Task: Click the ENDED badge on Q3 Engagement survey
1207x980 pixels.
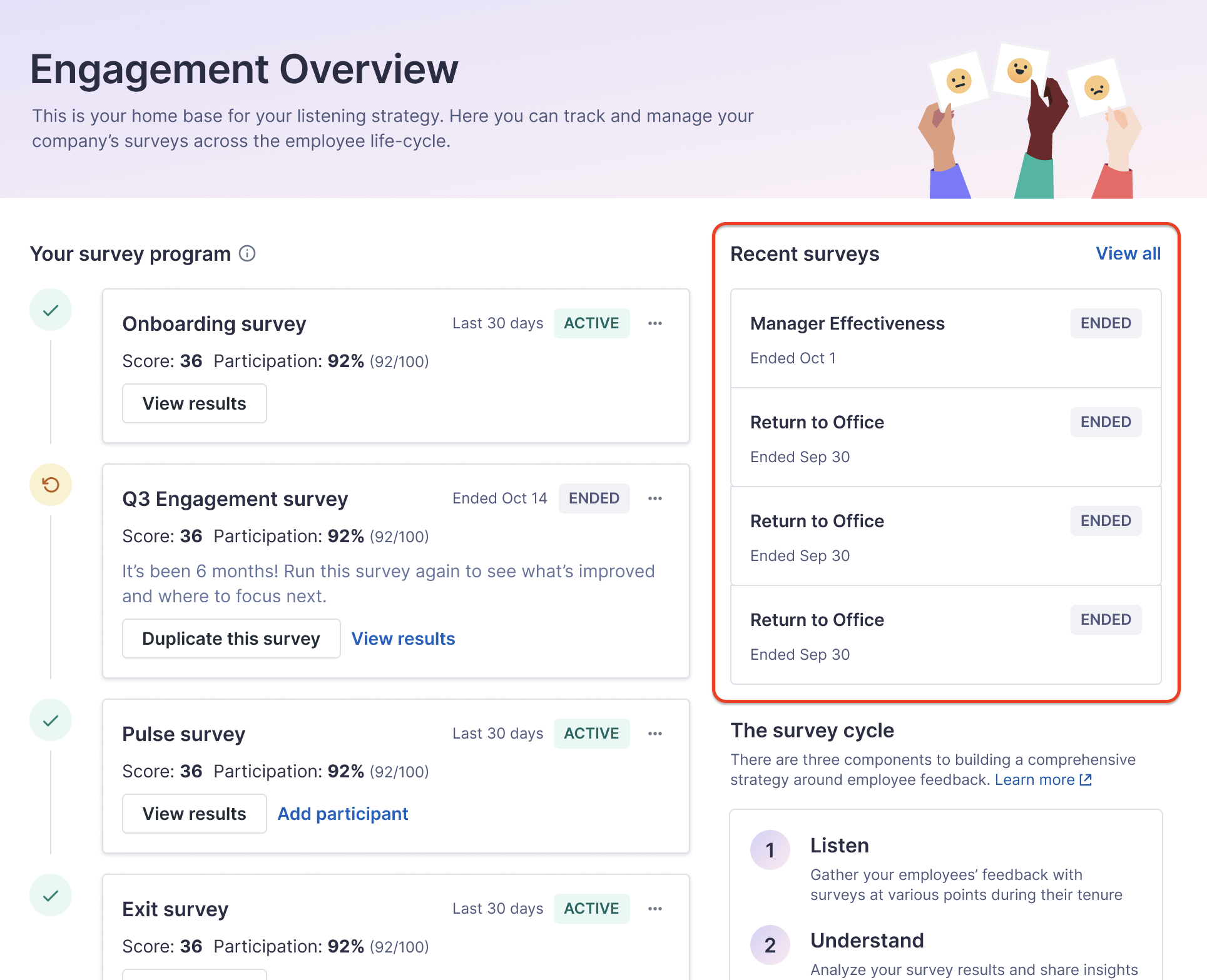Action: (x=594, y=498)
